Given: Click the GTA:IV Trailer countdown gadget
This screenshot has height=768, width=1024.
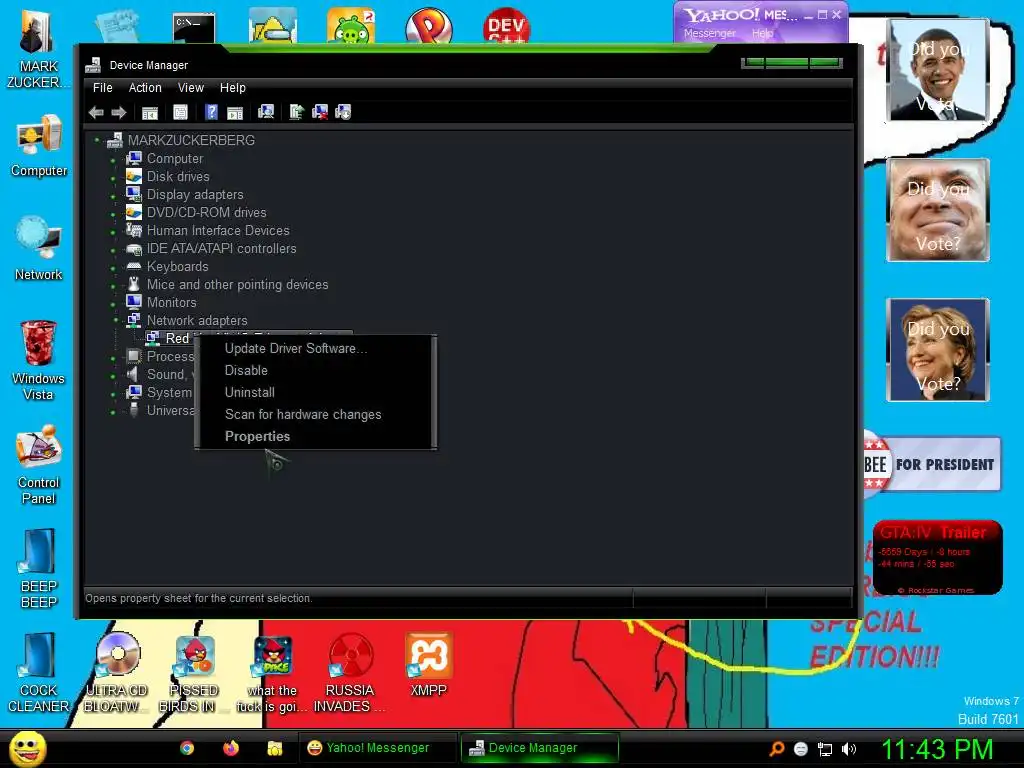Looking at the screenshot, I should [937, 557].
